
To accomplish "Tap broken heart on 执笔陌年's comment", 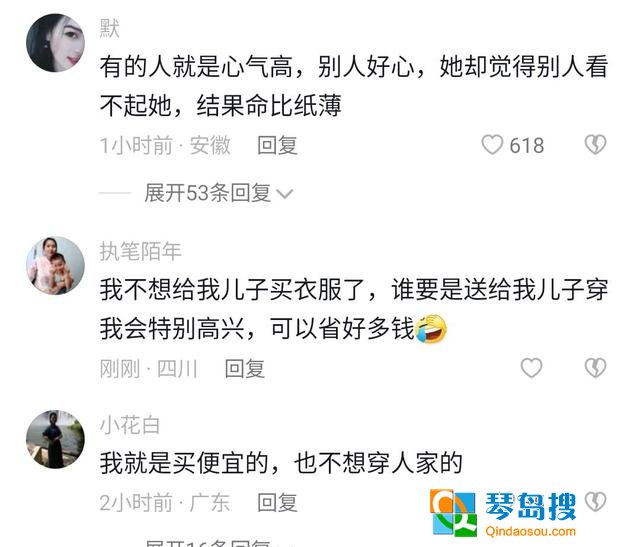I will [x=596, y=368].
